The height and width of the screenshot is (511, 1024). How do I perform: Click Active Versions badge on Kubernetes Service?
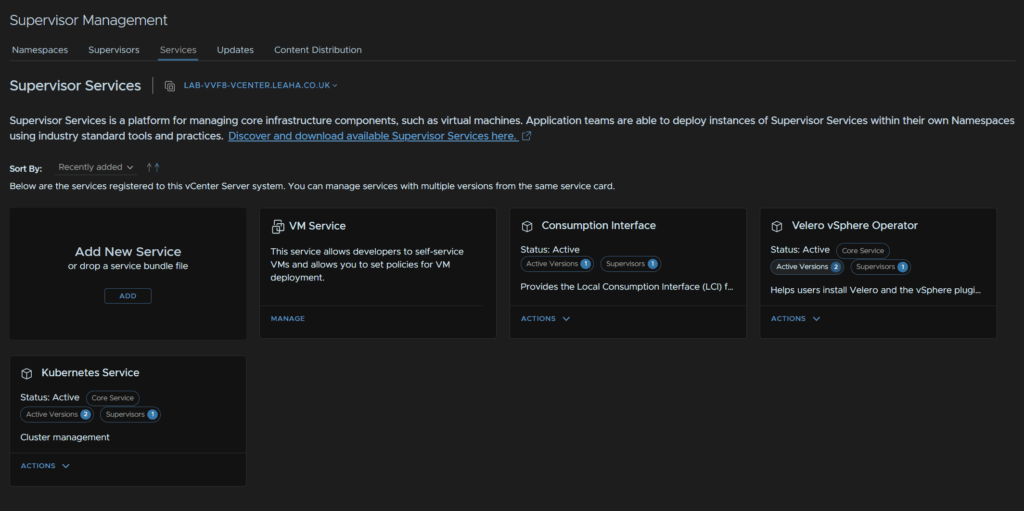pos(57,414)
